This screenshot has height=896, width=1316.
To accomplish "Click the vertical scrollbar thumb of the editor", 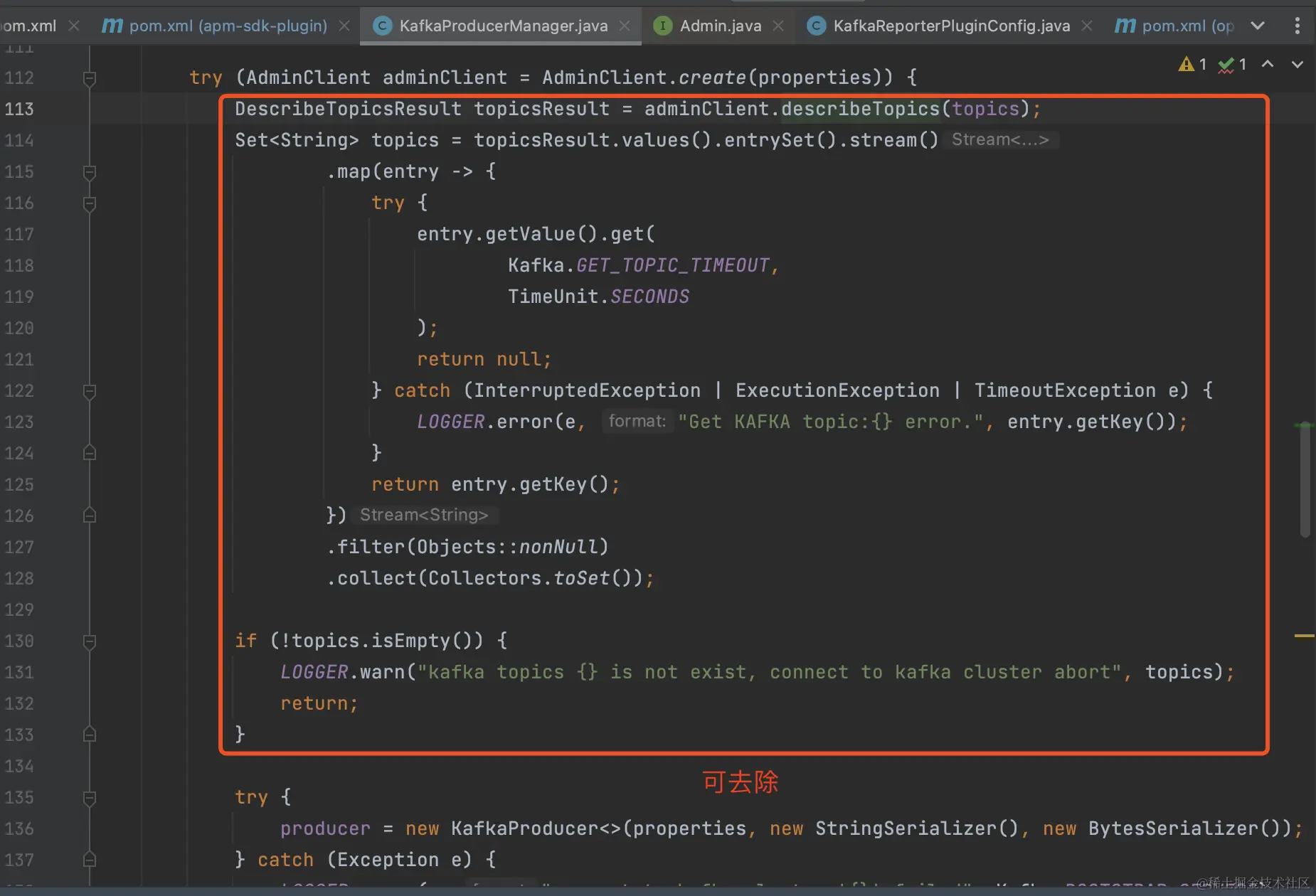I will coord(1305,481).
